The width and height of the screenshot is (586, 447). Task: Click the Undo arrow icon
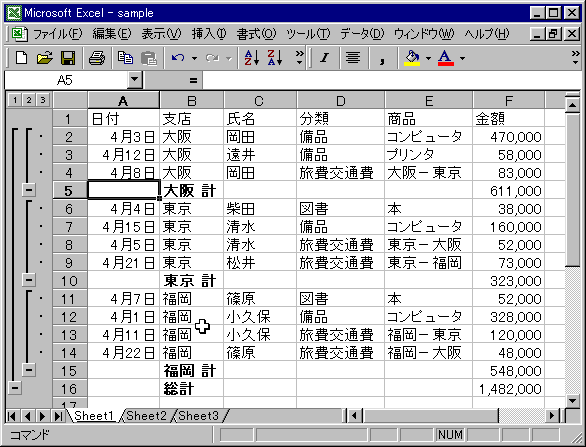click(178, 58)
